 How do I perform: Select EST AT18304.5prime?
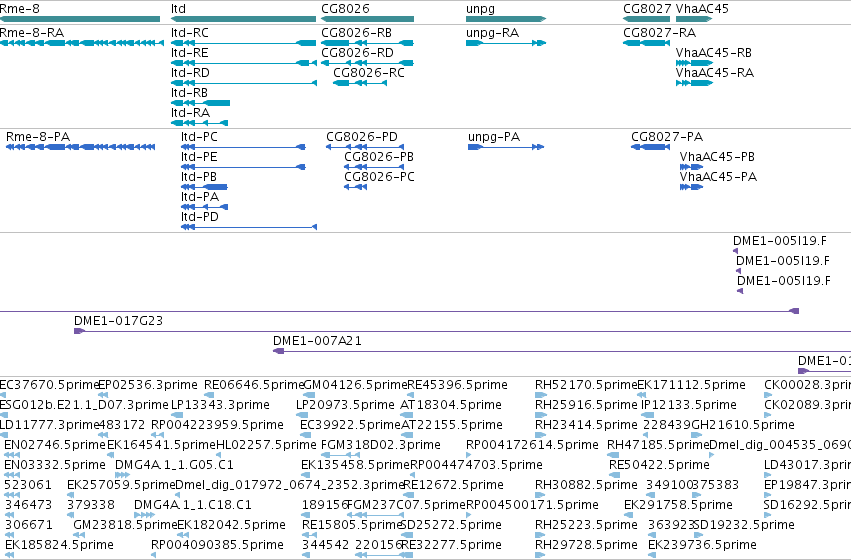pyautogui.click(x=407, y=415)
